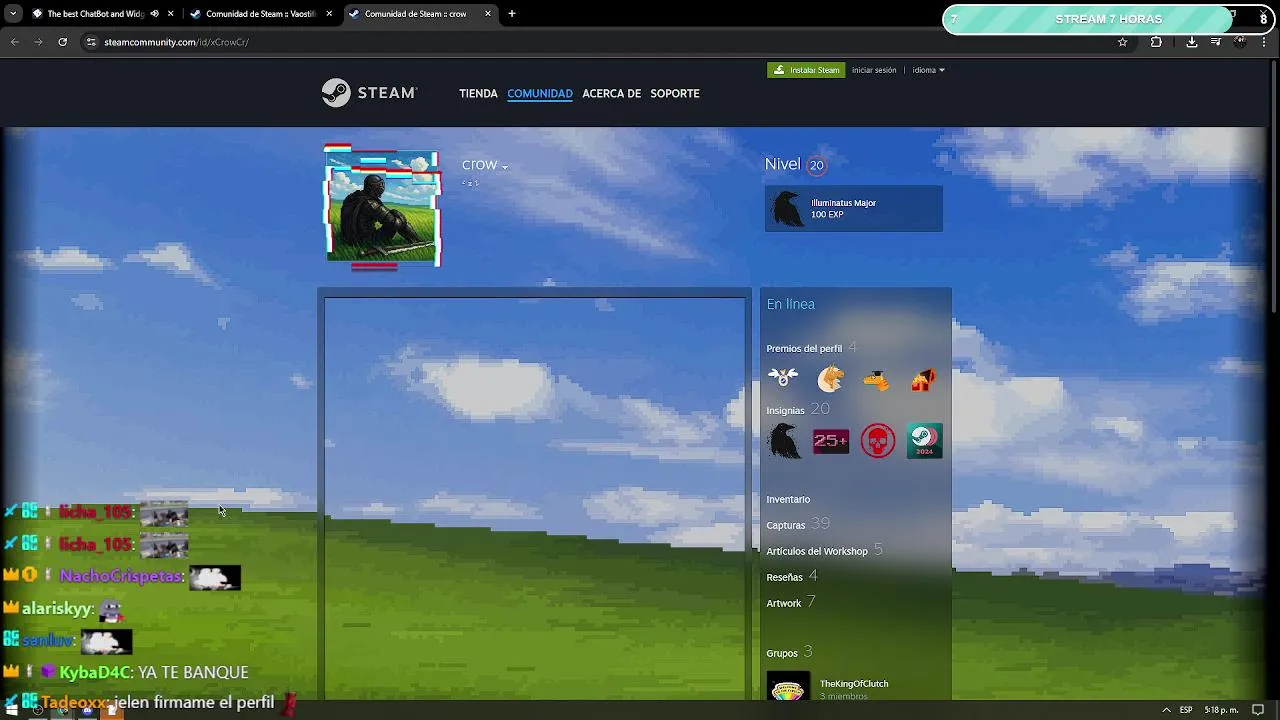Screen dimensions: 1280x720
Task: Open the ACERCA DE menu
Action: click(611, 93)
